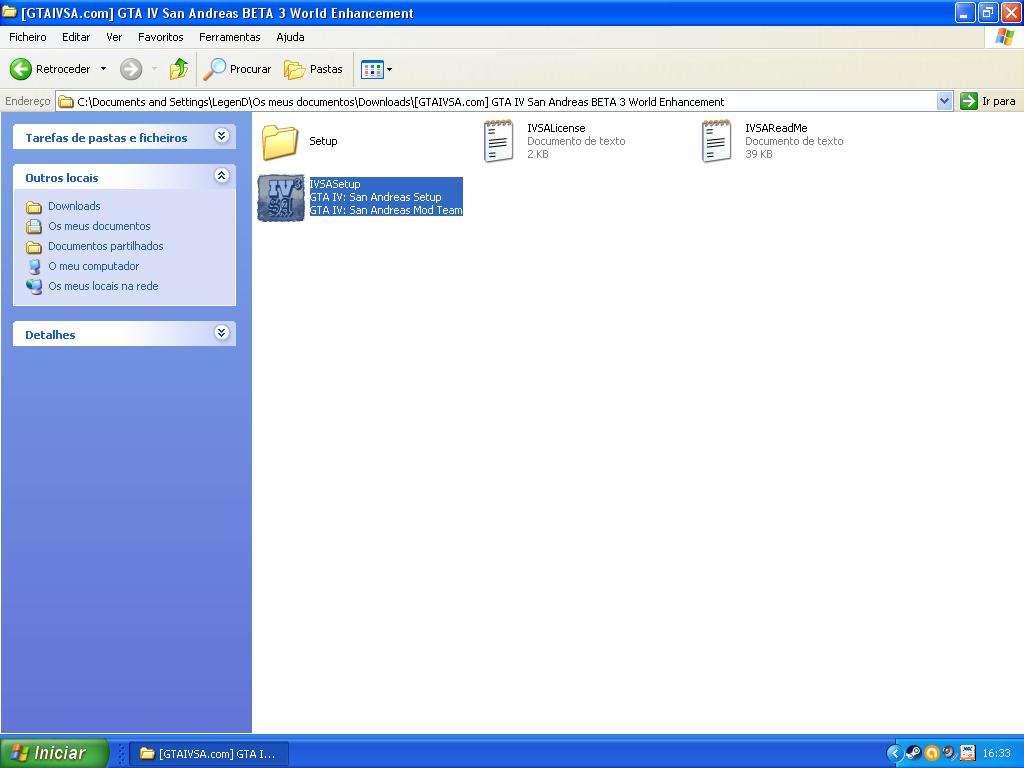1024x768 pixels.
Task: Open the Ficheiro menu
Action: pos(27,37)
